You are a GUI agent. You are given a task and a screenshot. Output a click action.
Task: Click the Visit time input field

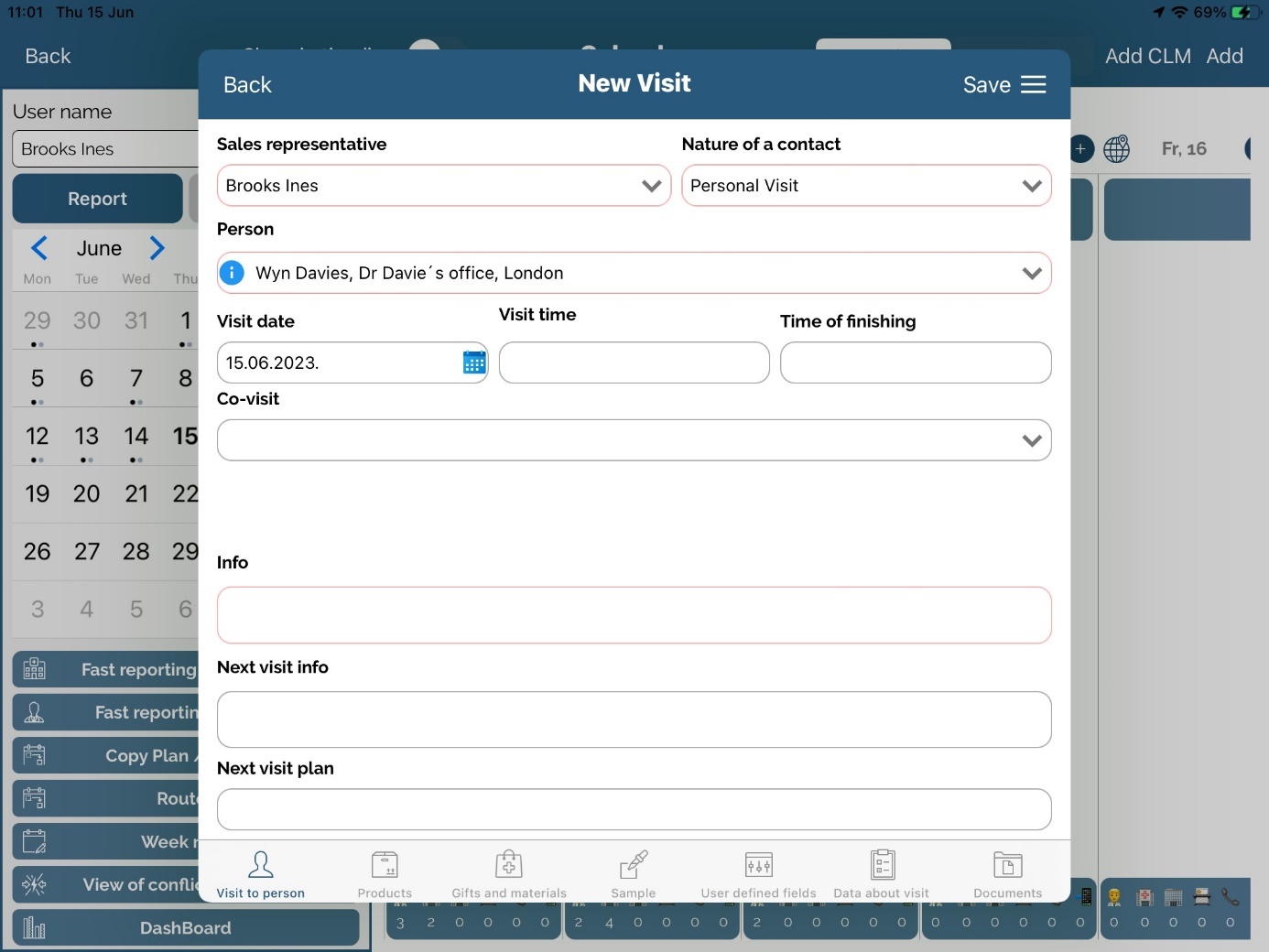point(634,362)
